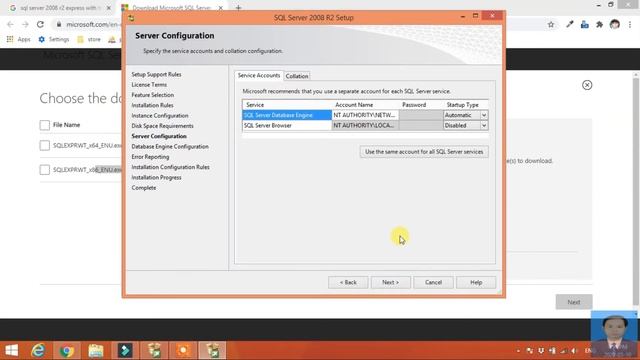Check the SQLEXPRWT_x86_ENU.exe checkbox
Viewport: 640px width, 360px height.
tap(44, 169)
